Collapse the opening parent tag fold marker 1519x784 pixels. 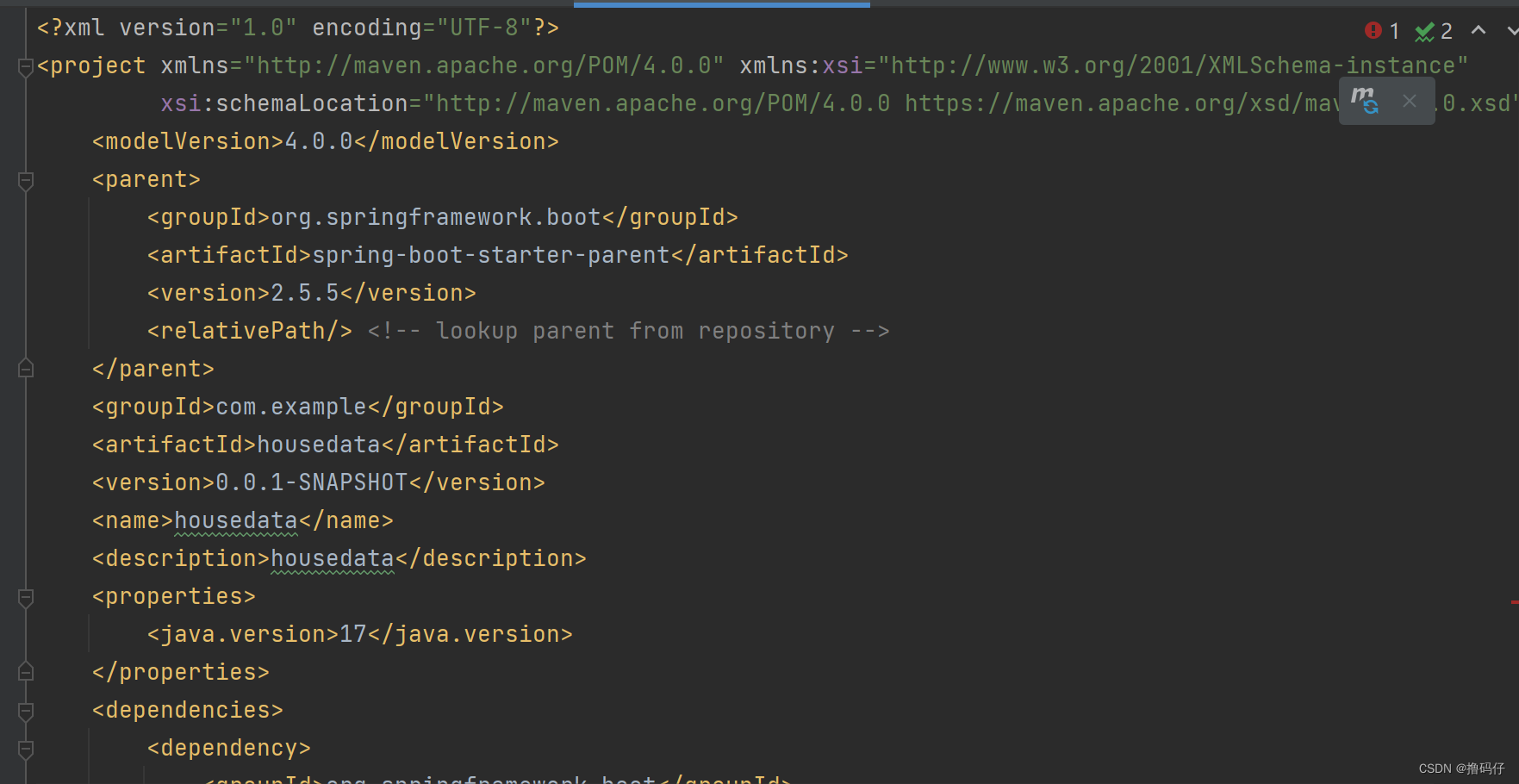click(x=26, y=180)
